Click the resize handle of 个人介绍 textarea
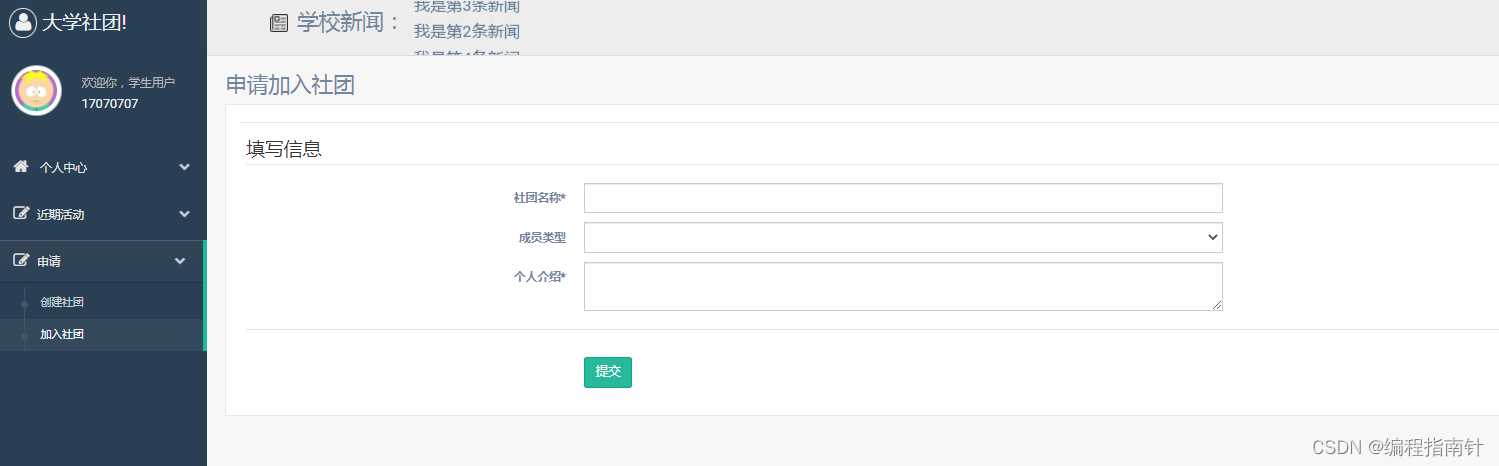 pos(1216,305)
